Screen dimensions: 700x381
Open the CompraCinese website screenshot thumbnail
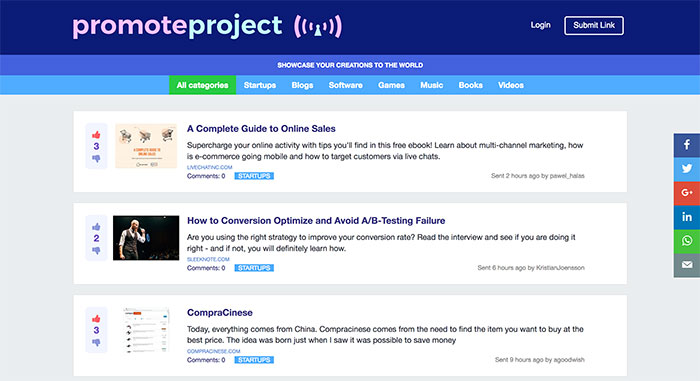click(x=146, y=330)
